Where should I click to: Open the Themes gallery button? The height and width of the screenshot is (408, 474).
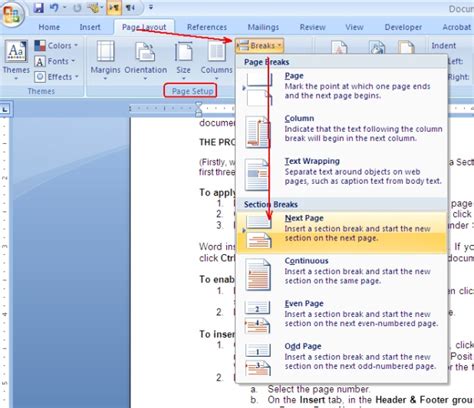(16, 60)
